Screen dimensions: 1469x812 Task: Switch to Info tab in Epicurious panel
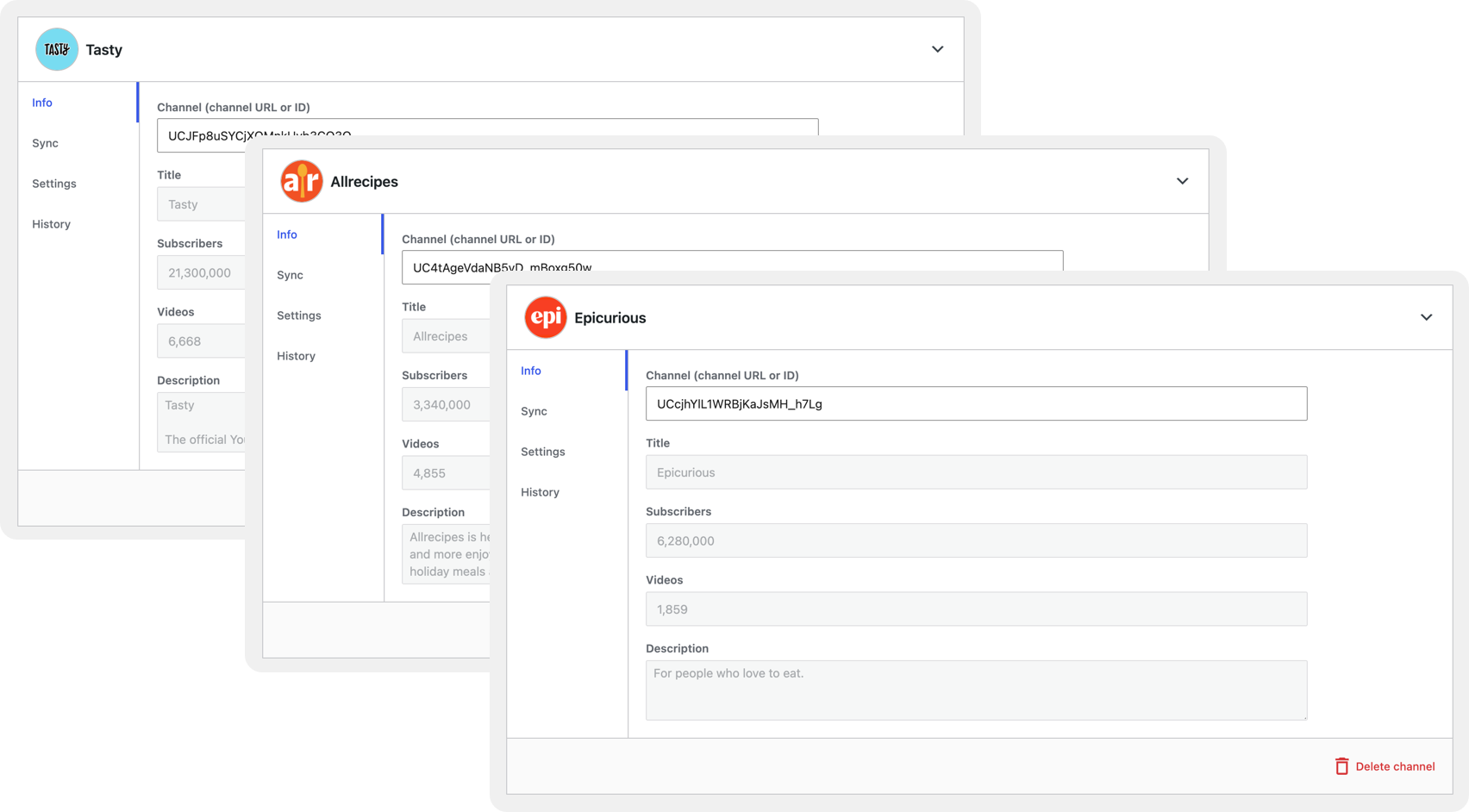click(531, 371)
